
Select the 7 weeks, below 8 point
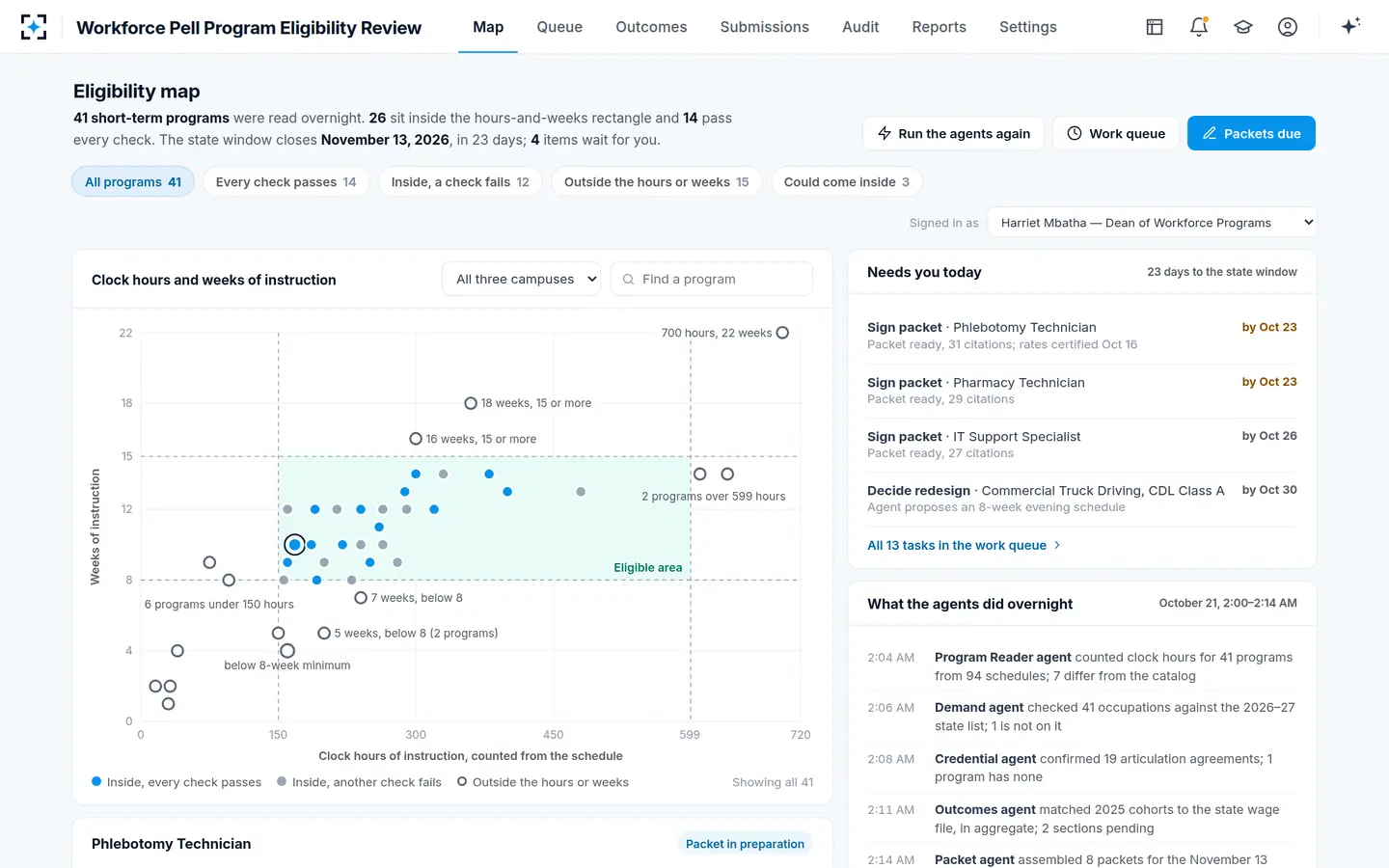(361, 598)
